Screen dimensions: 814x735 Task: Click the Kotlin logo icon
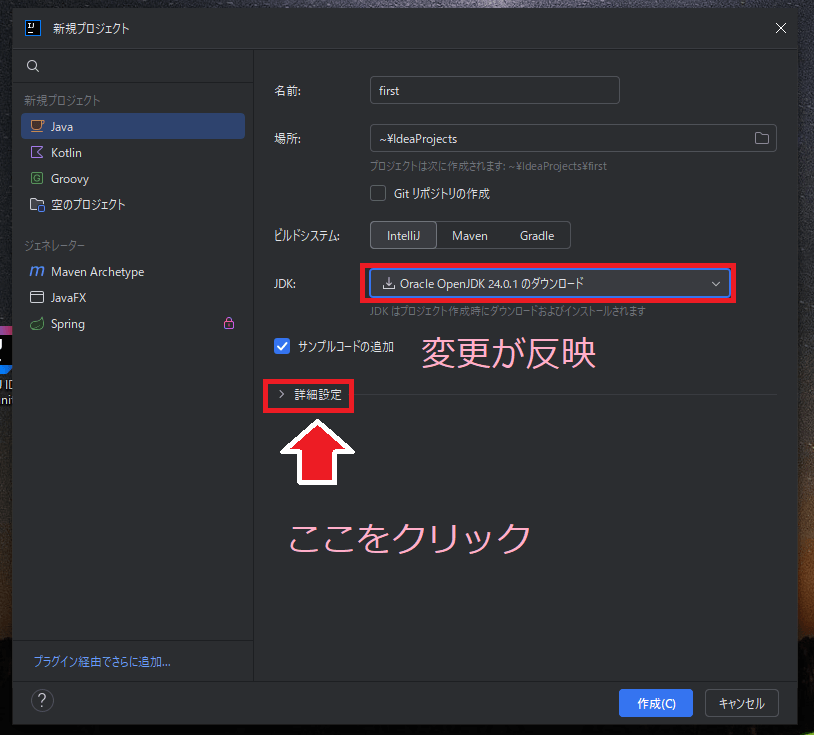click(x=37, y=152)
